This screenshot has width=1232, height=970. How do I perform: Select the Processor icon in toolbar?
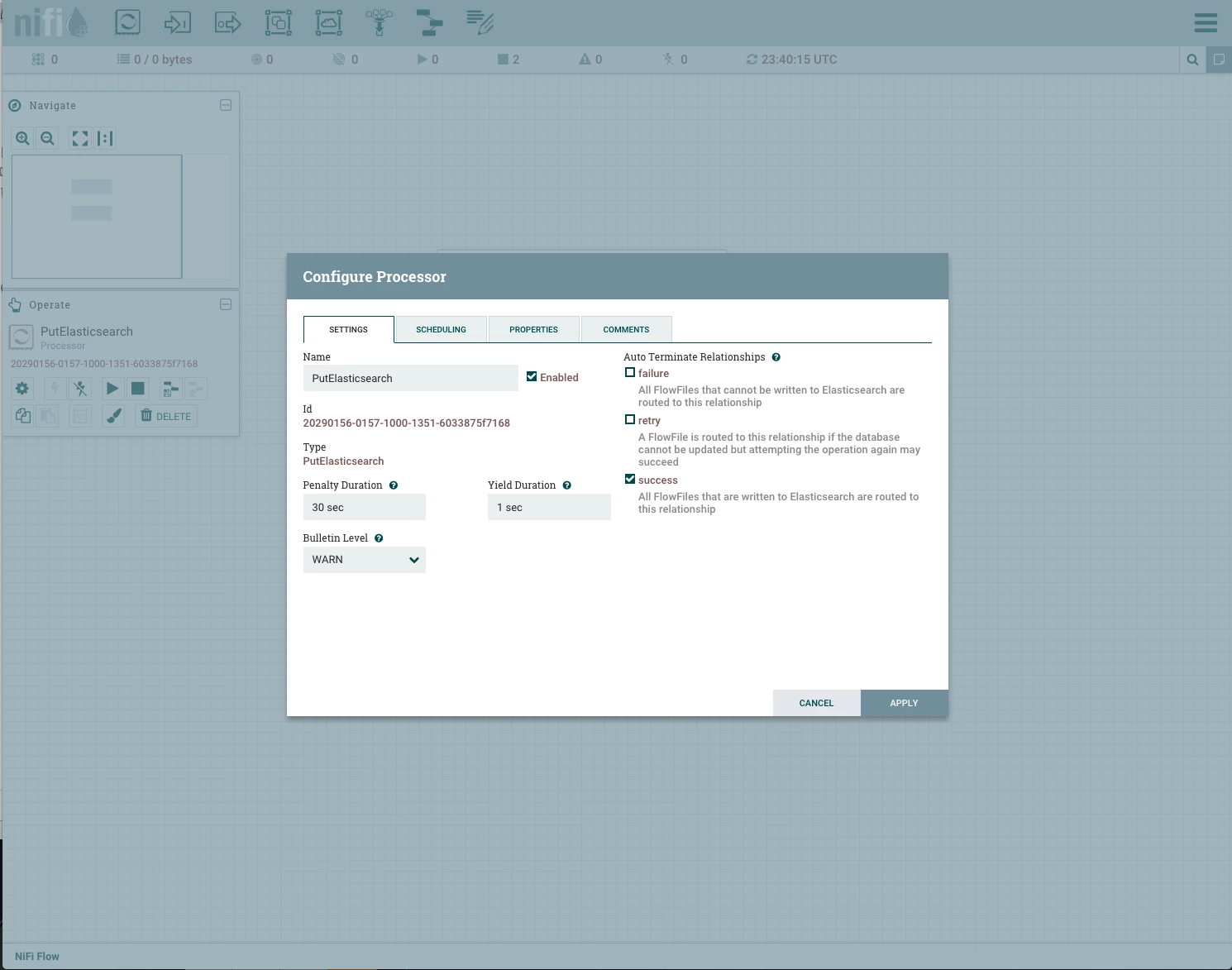coord(127,22)
